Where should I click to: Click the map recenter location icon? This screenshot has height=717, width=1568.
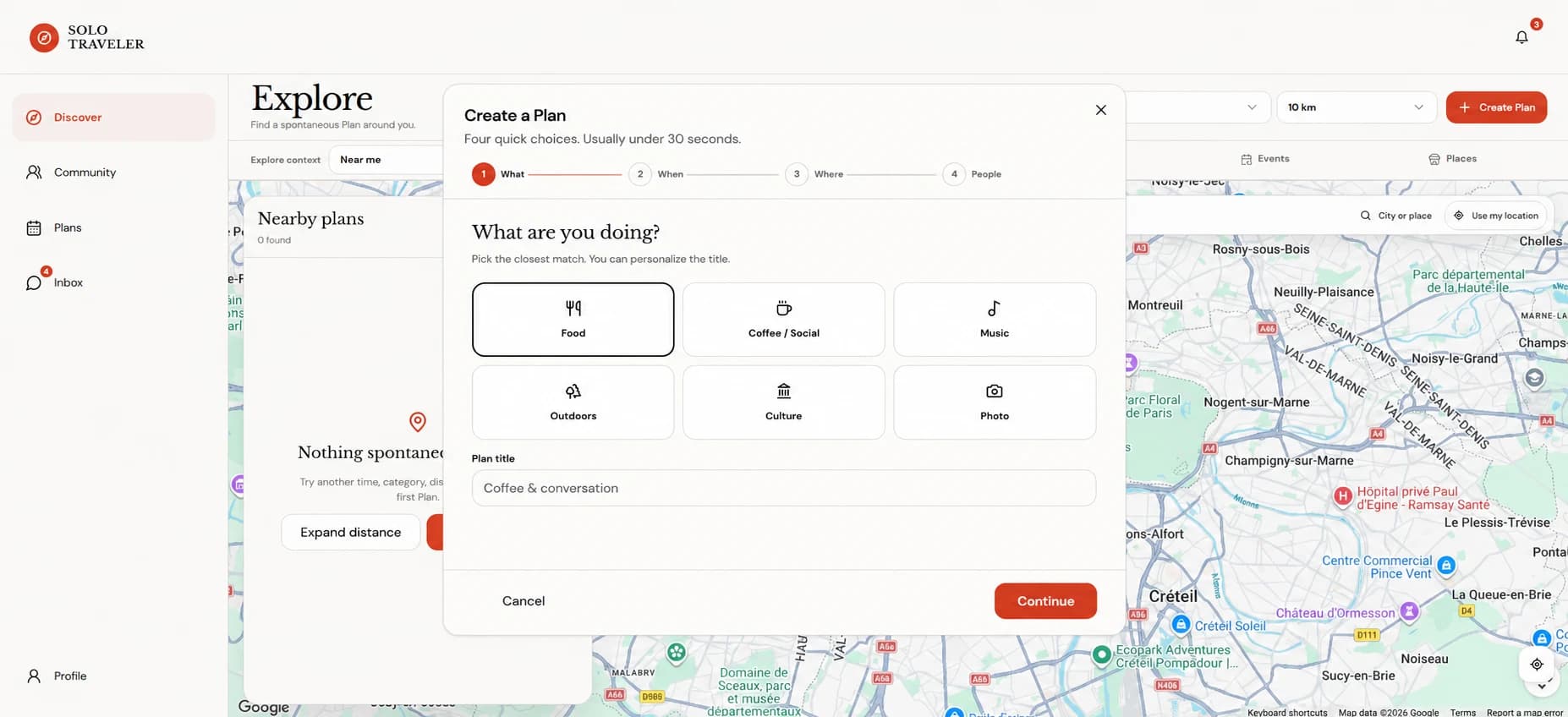1537,664
